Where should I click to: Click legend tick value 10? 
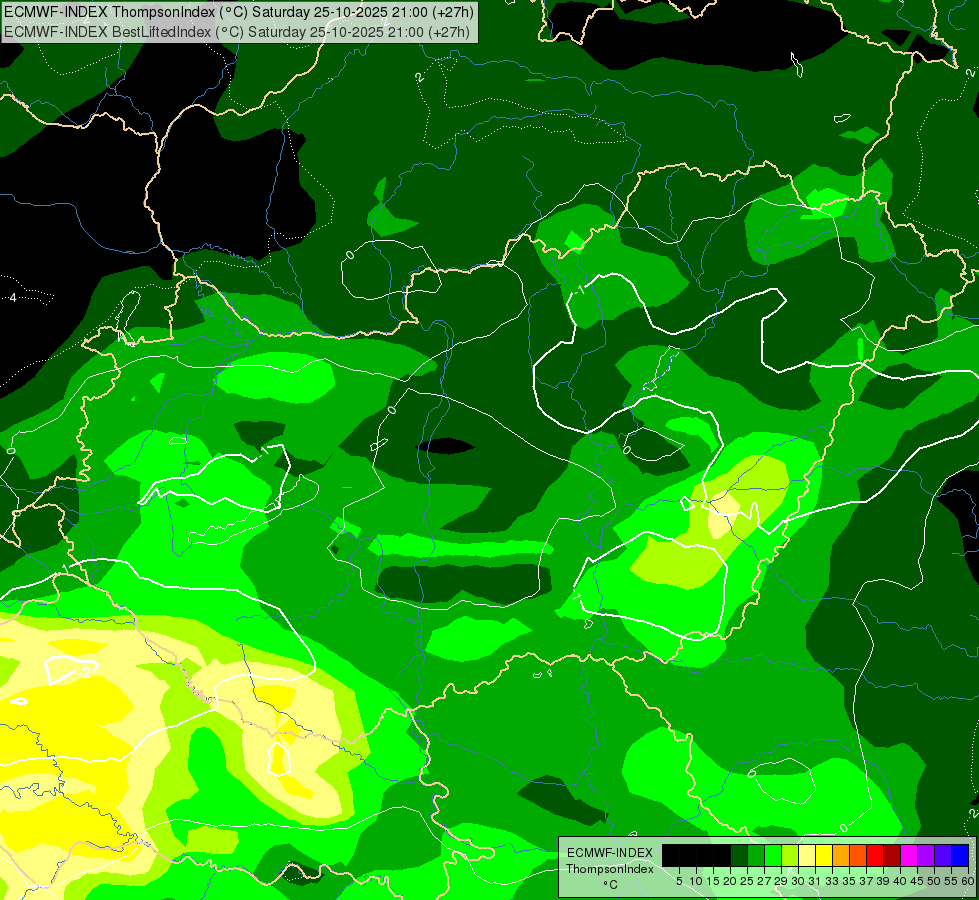696,881
